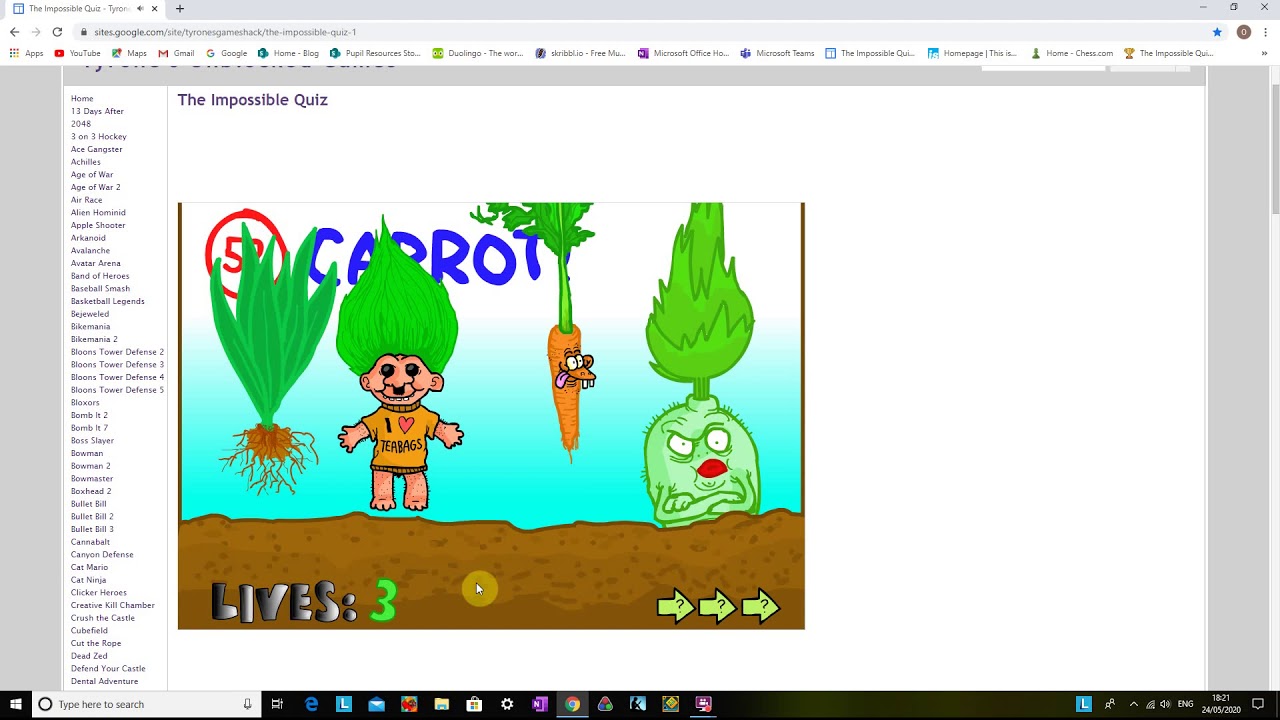This screenshot has width=1280, height=720.
Task: Click the last green skip arrow in game
Action: point(761,606)
